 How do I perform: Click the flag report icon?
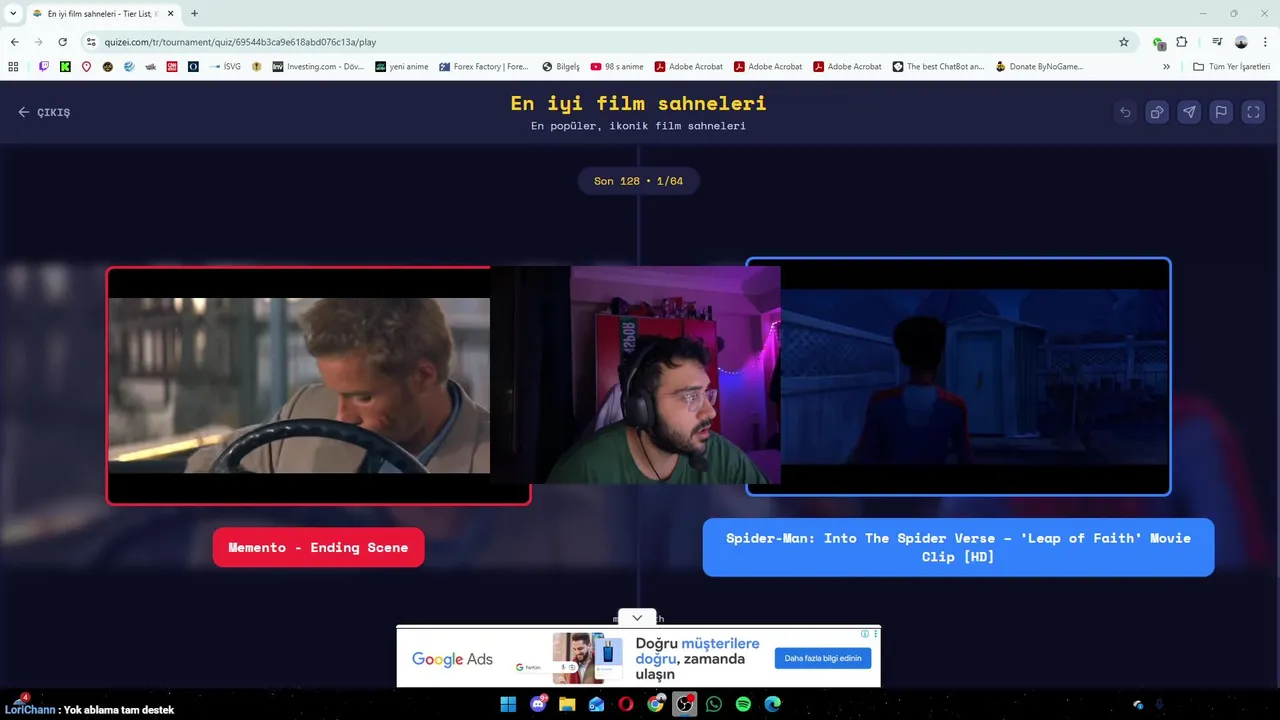(1221, 112)
